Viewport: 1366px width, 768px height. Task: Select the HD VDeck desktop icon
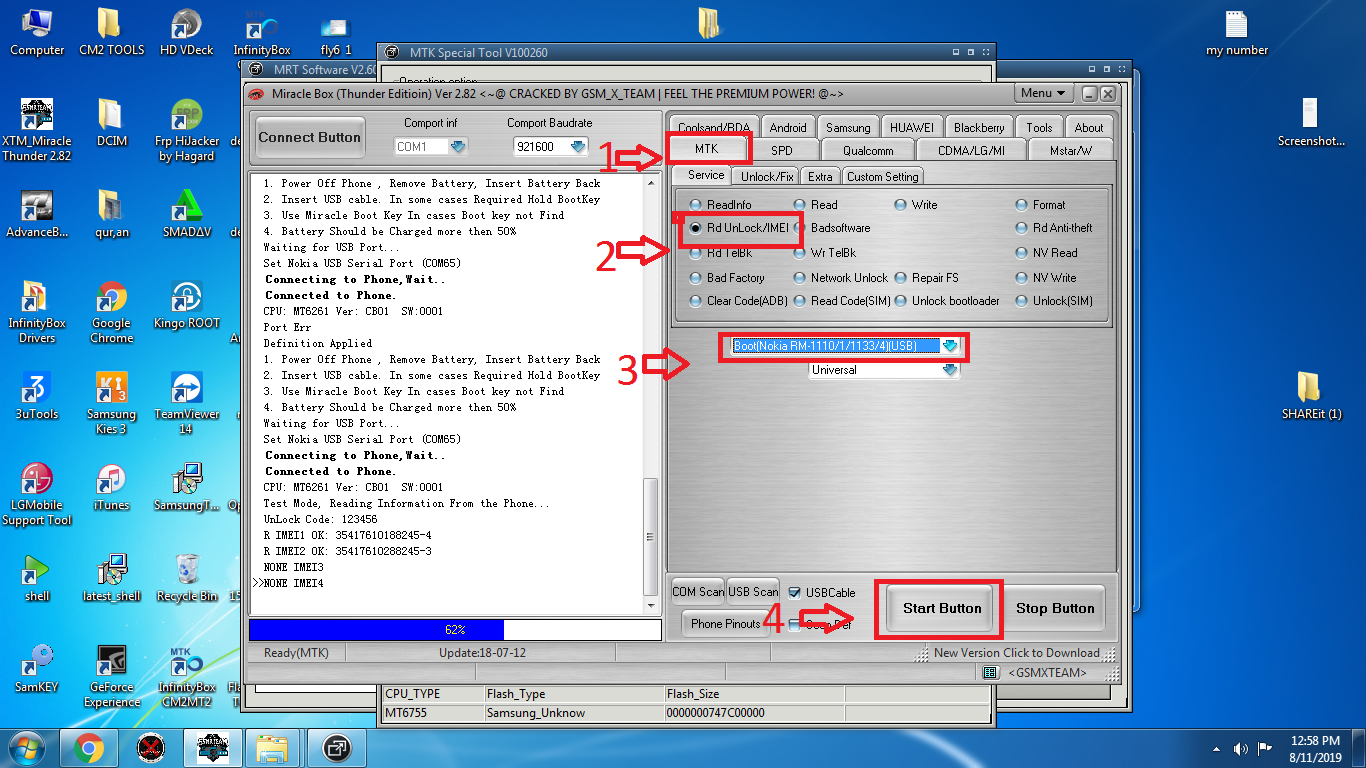(x=186, y=32)
